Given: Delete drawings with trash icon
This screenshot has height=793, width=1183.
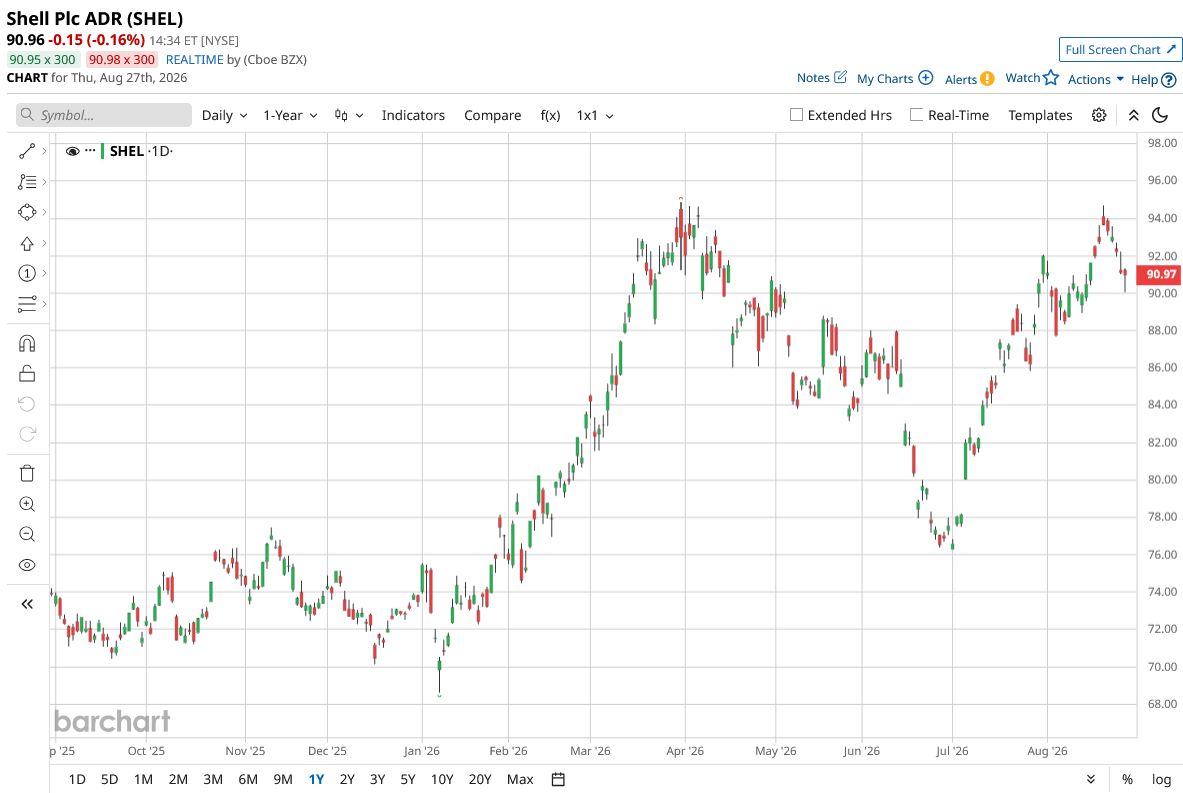Looking at the screenshot, I should click(27, 473).
